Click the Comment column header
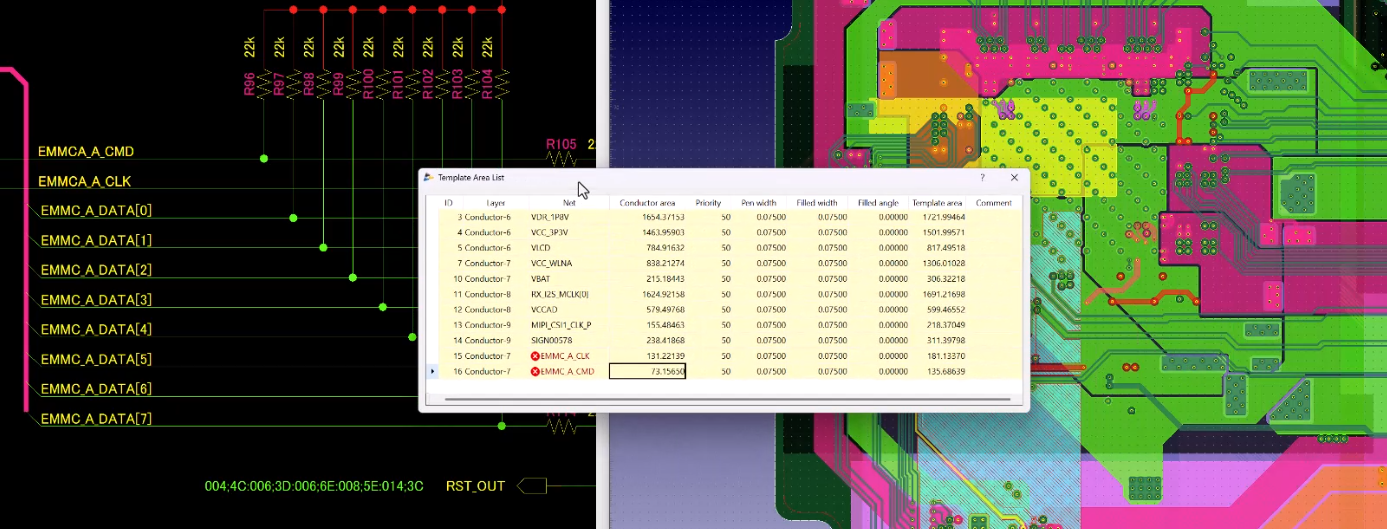 (994, 203)
